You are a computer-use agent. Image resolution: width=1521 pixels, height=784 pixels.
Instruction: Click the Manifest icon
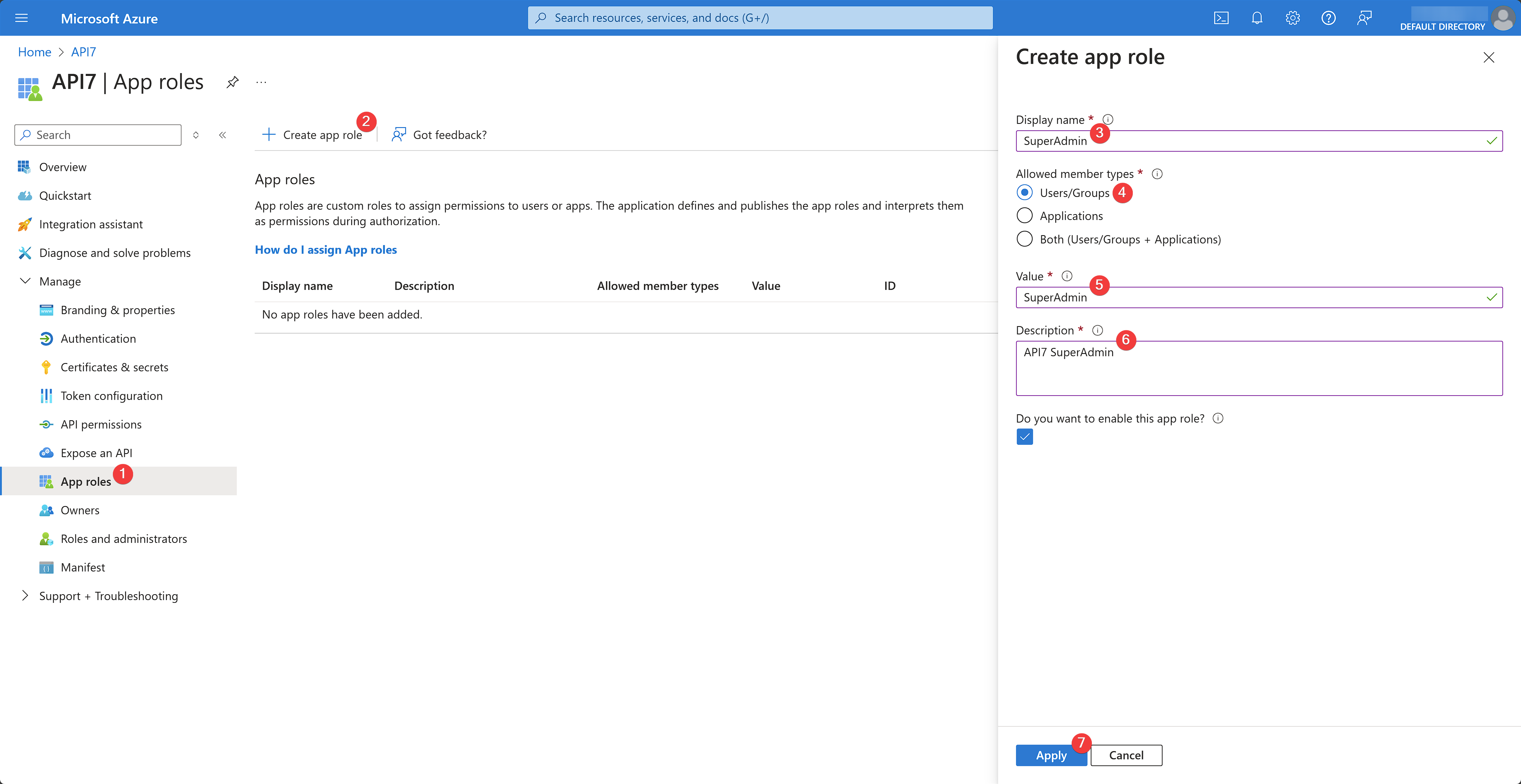click(x=46, y=567)
